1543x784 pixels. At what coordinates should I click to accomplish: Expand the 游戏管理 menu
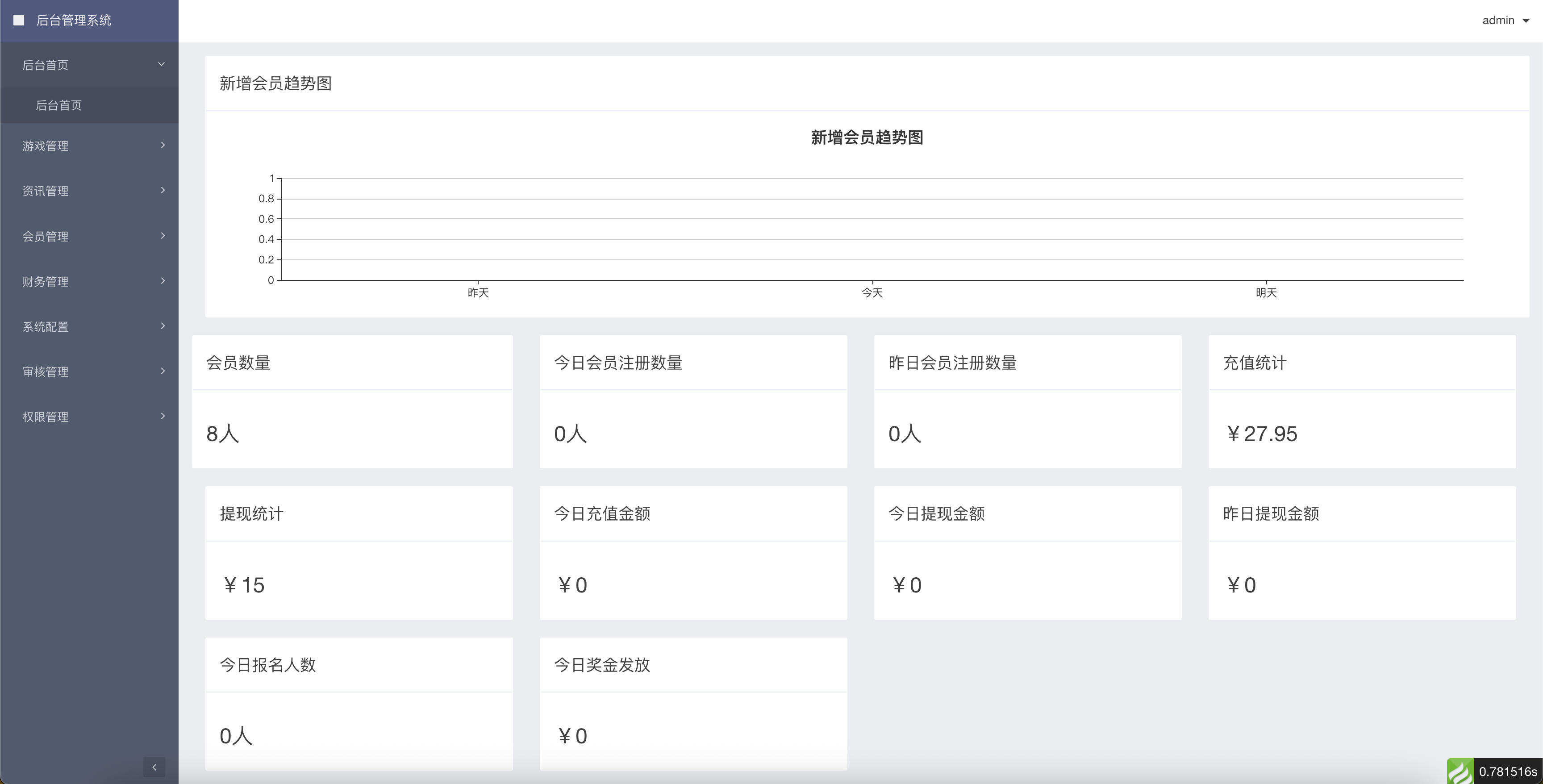click(90, 146)
